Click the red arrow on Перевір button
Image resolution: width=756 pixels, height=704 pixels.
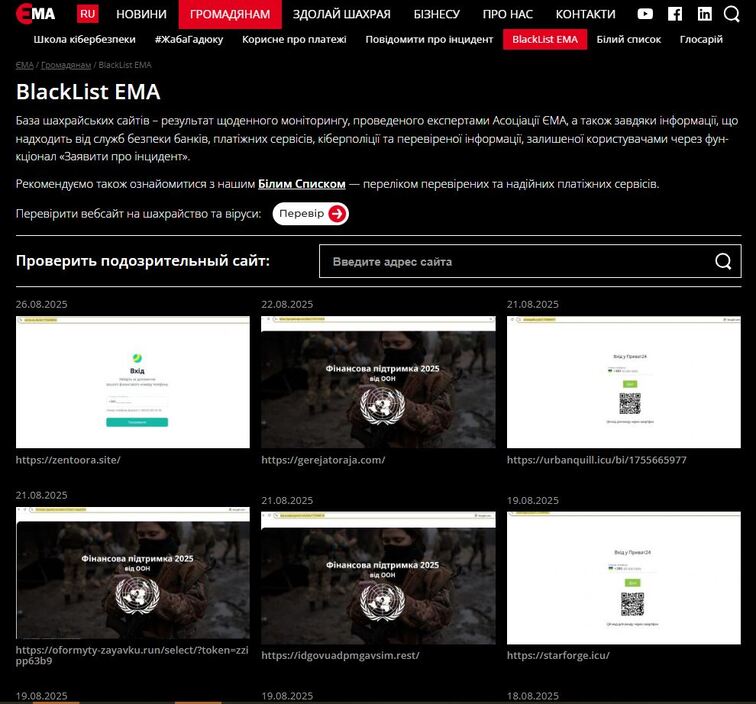(x=337, y=214)
